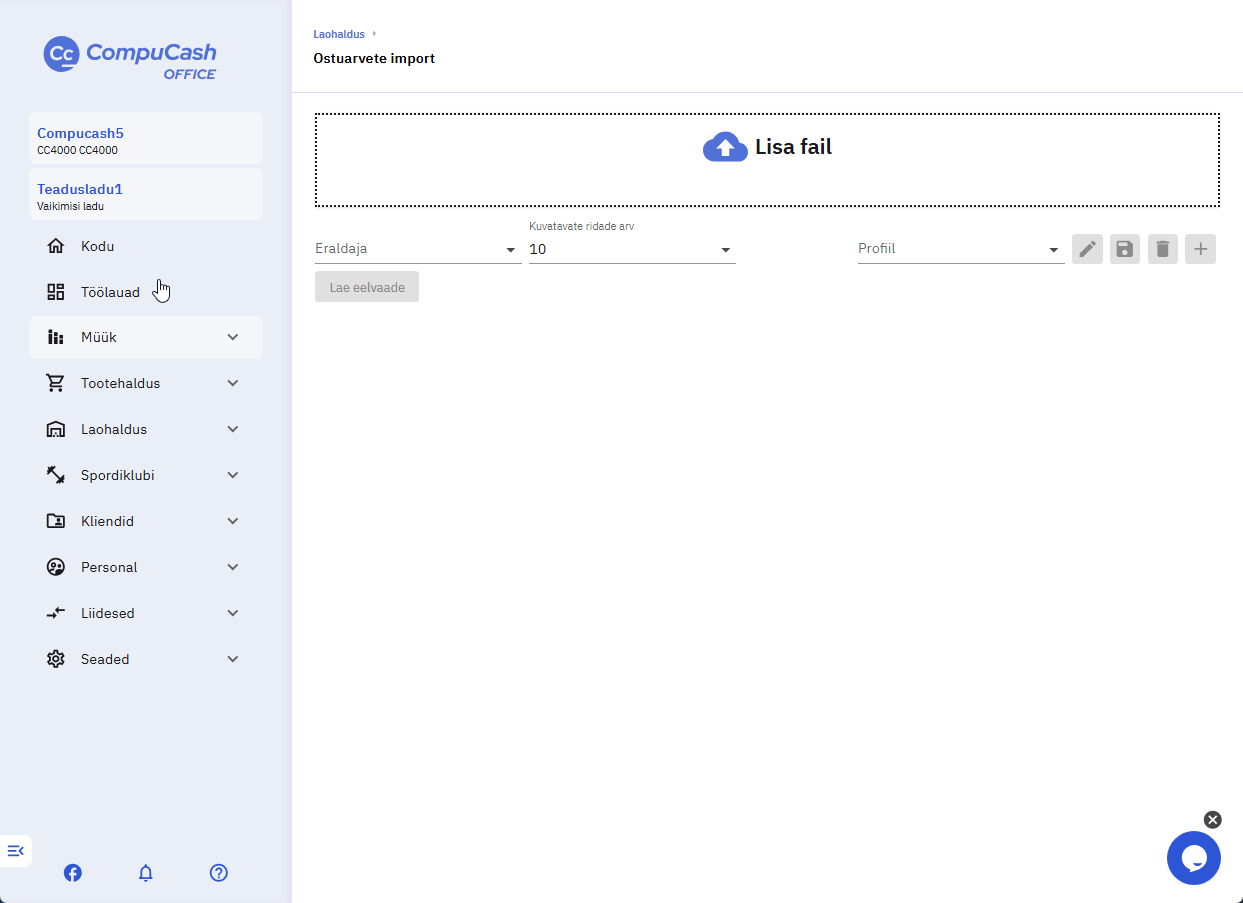
Task: Open the notifications bell icon
Action: (146, 873)
